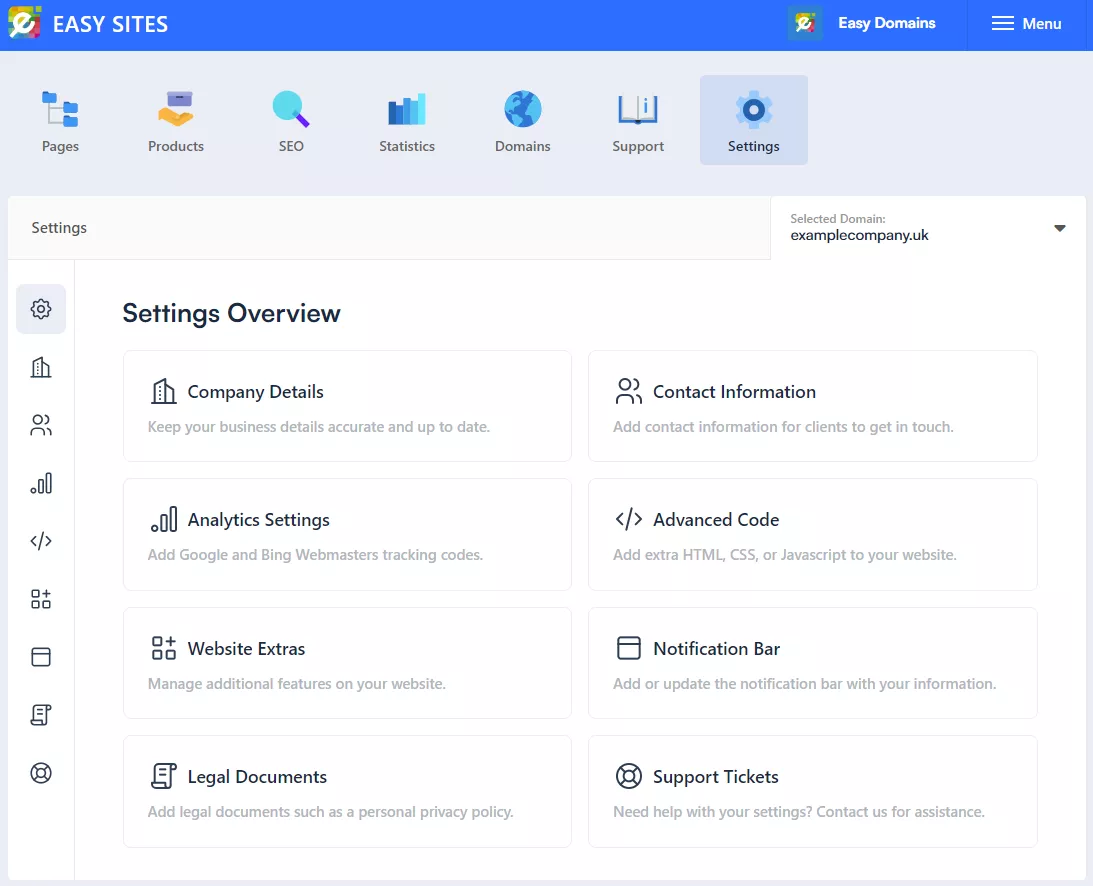Viewport: 1093px width, 886px height.
Task: Open the Notification Bar settings
Action: tap(812, 662)
